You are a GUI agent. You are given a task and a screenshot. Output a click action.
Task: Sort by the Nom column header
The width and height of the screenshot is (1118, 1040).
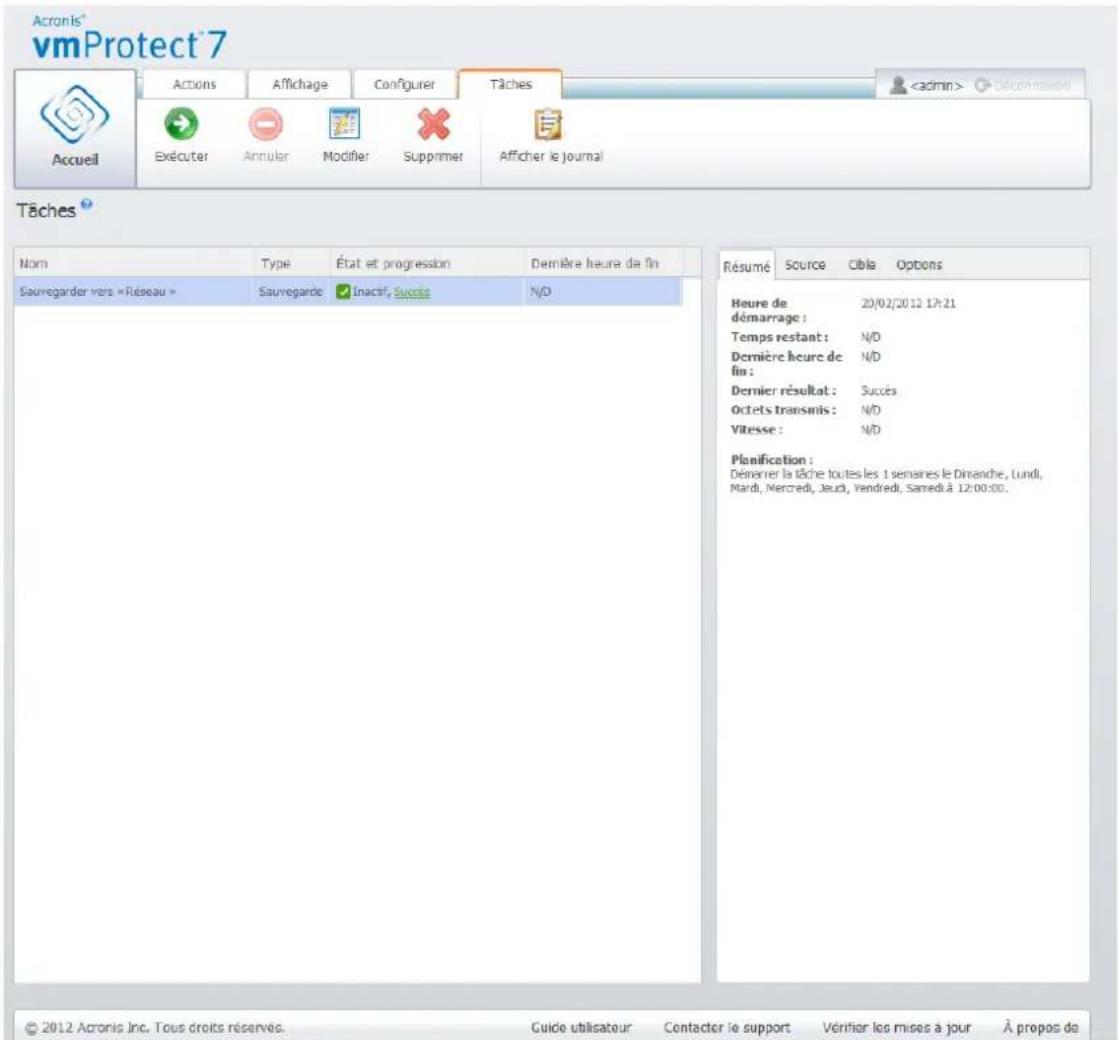(x=134, y=263)
